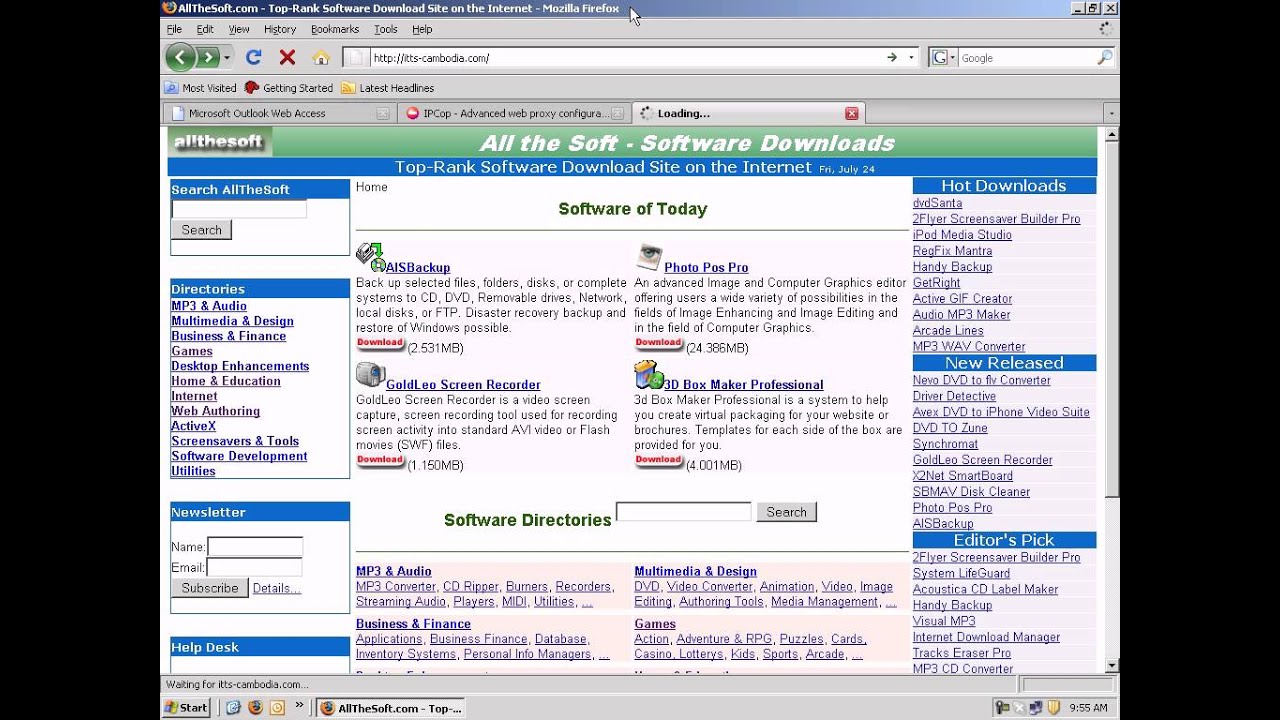Download GoldLeo Screen Recorder
This screenshot has width=1280, height=720.
[380, 460]
